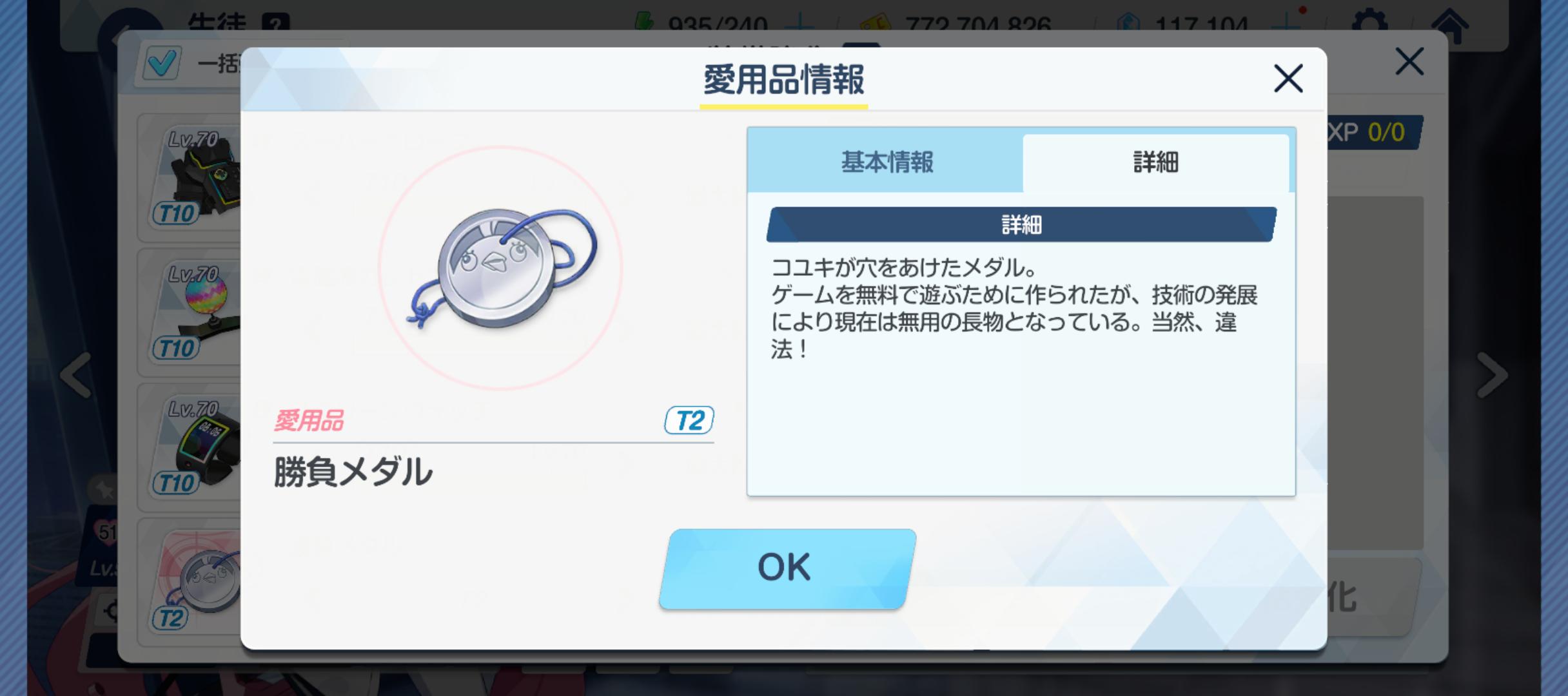Go to next student with right arrow
1568x696 pixels.
pyautogui.click(x=1491, y=374)
